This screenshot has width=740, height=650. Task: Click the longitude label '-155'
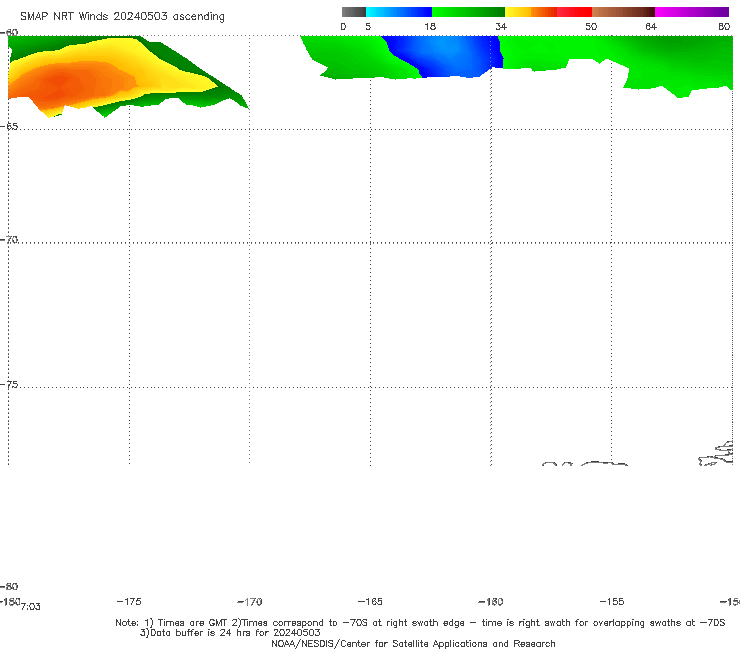coord(612,602)
